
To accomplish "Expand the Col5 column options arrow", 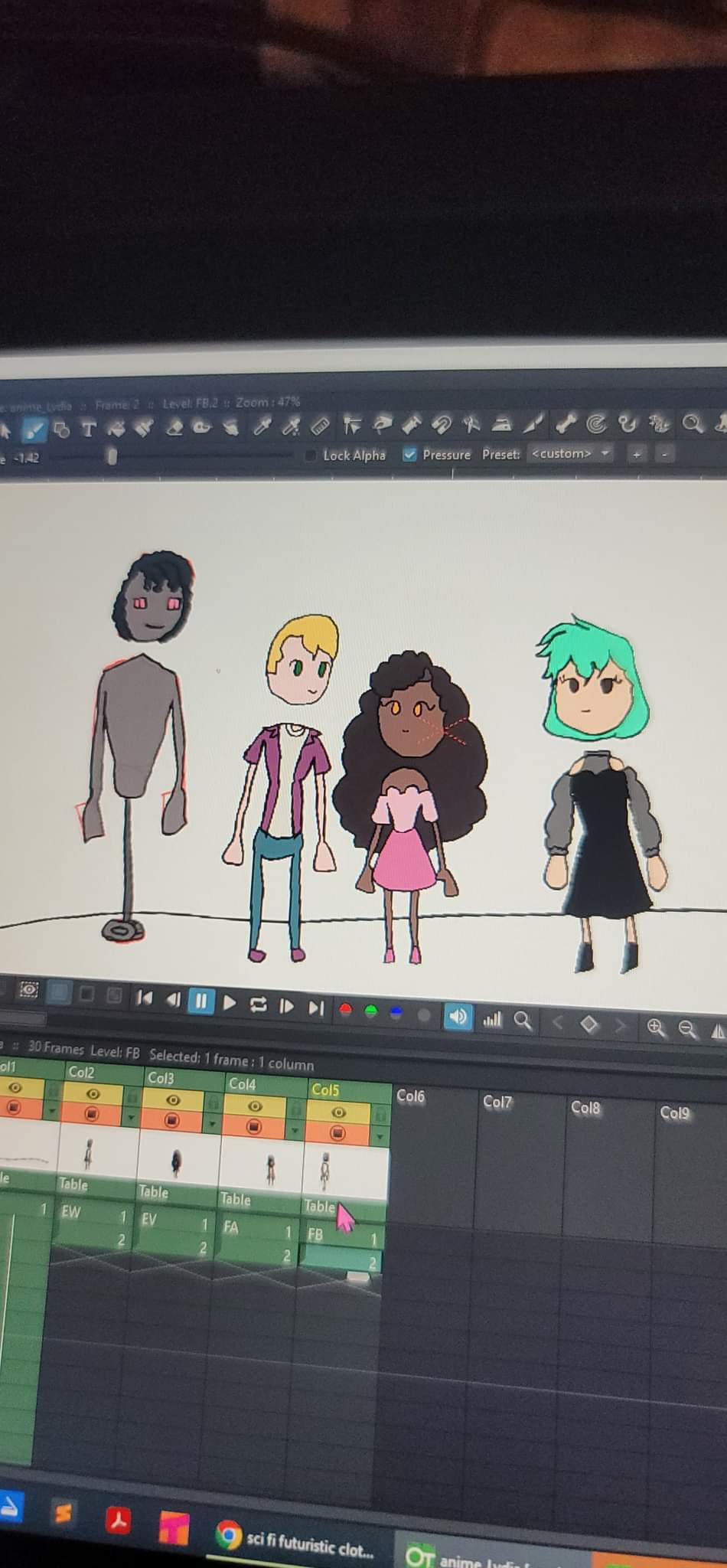I will click(380, 1138).
